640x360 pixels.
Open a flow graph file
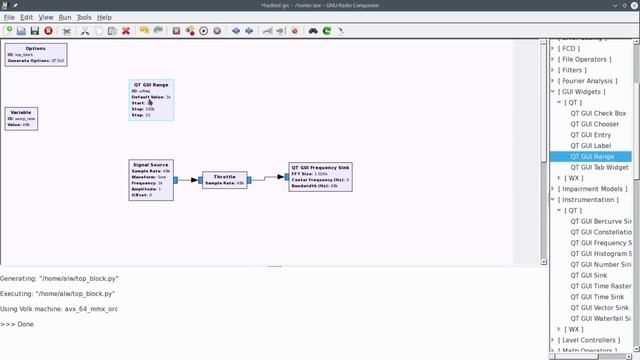[x=21, y=31]
